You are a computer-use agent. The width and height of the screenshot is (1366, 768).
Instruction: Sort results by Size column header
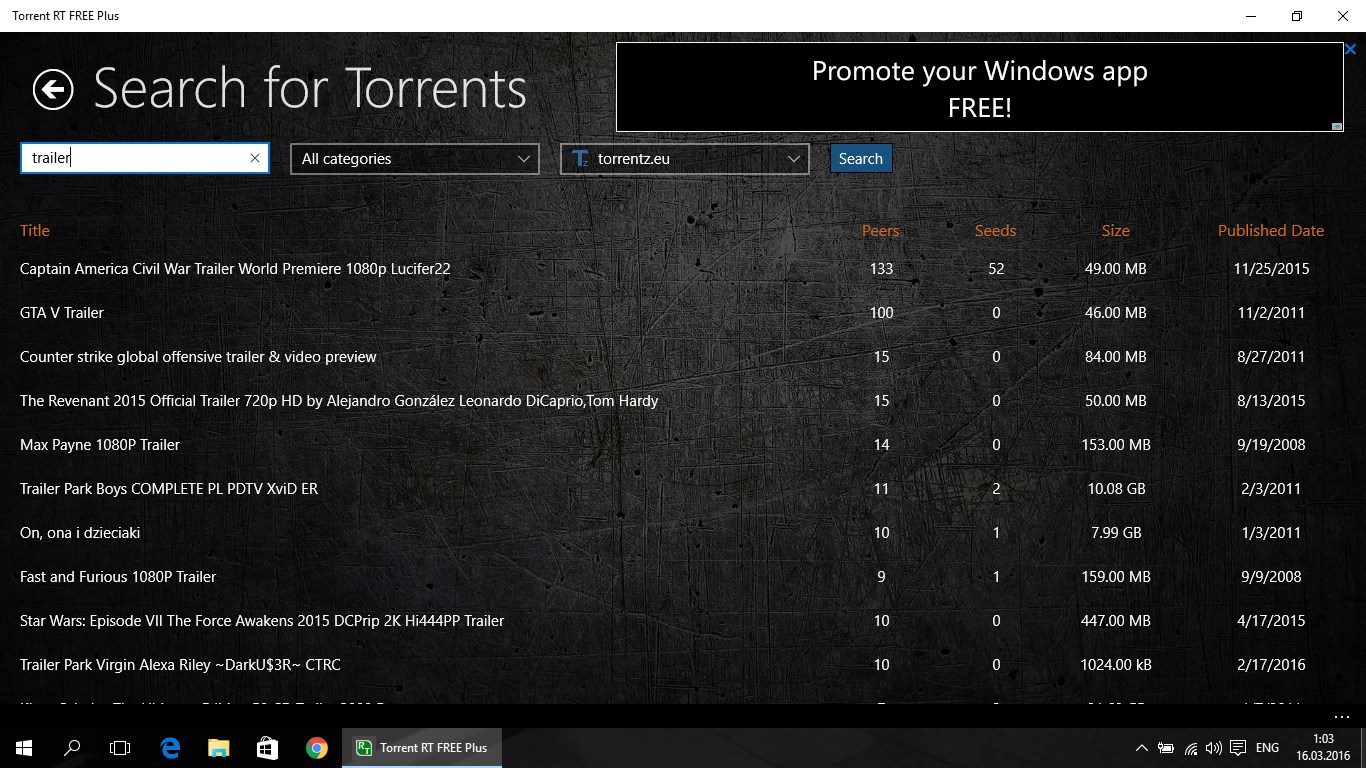point(1116,230)
